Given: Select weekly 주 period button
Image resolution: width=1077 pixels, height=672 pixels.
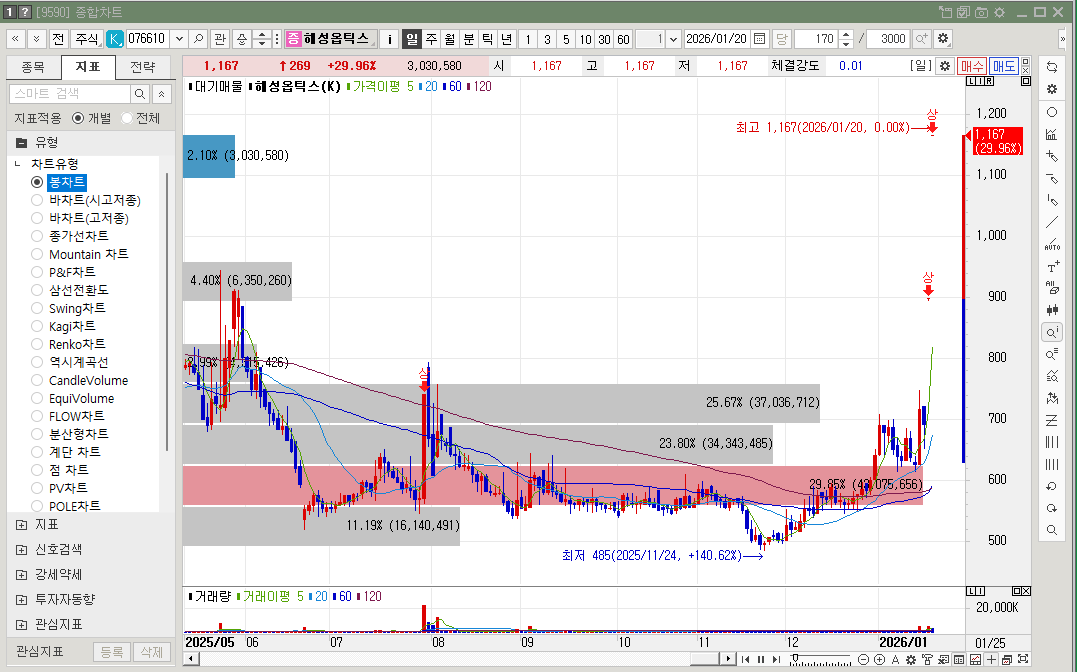Looking at the screenshot, I should pos(431,39).
